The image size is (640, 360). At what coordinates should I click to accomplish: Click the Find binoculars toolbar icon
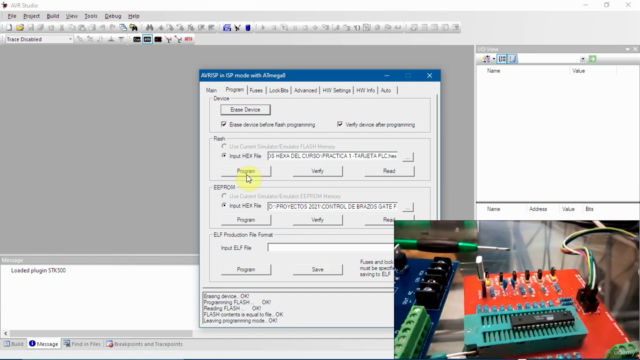[149, 27]
